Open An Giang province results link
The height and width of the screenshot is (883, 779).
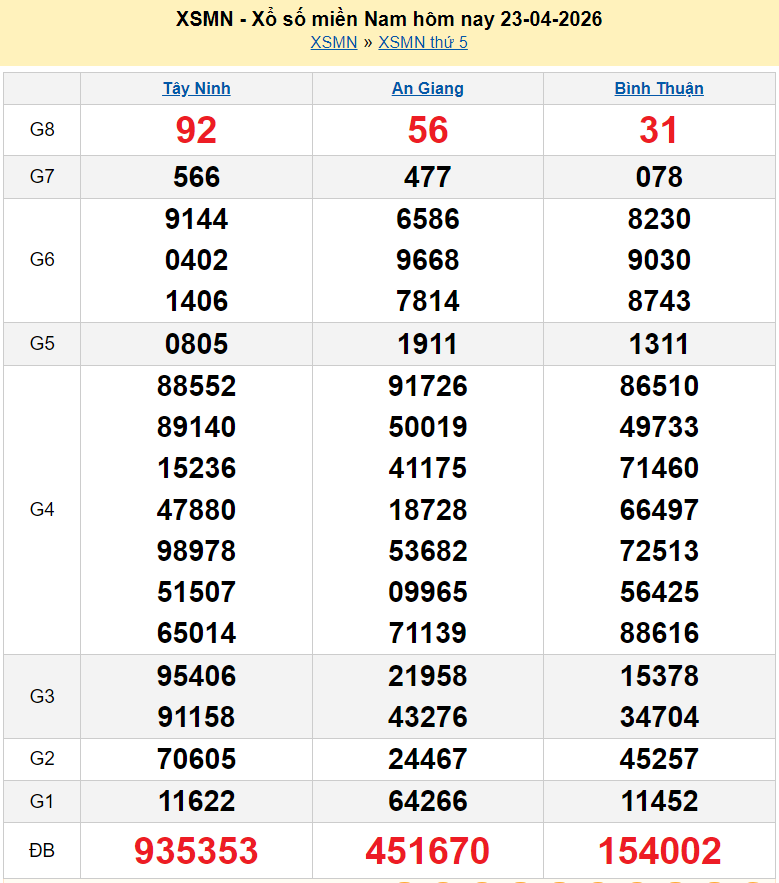pyautogui.click(x=427, y=88)
